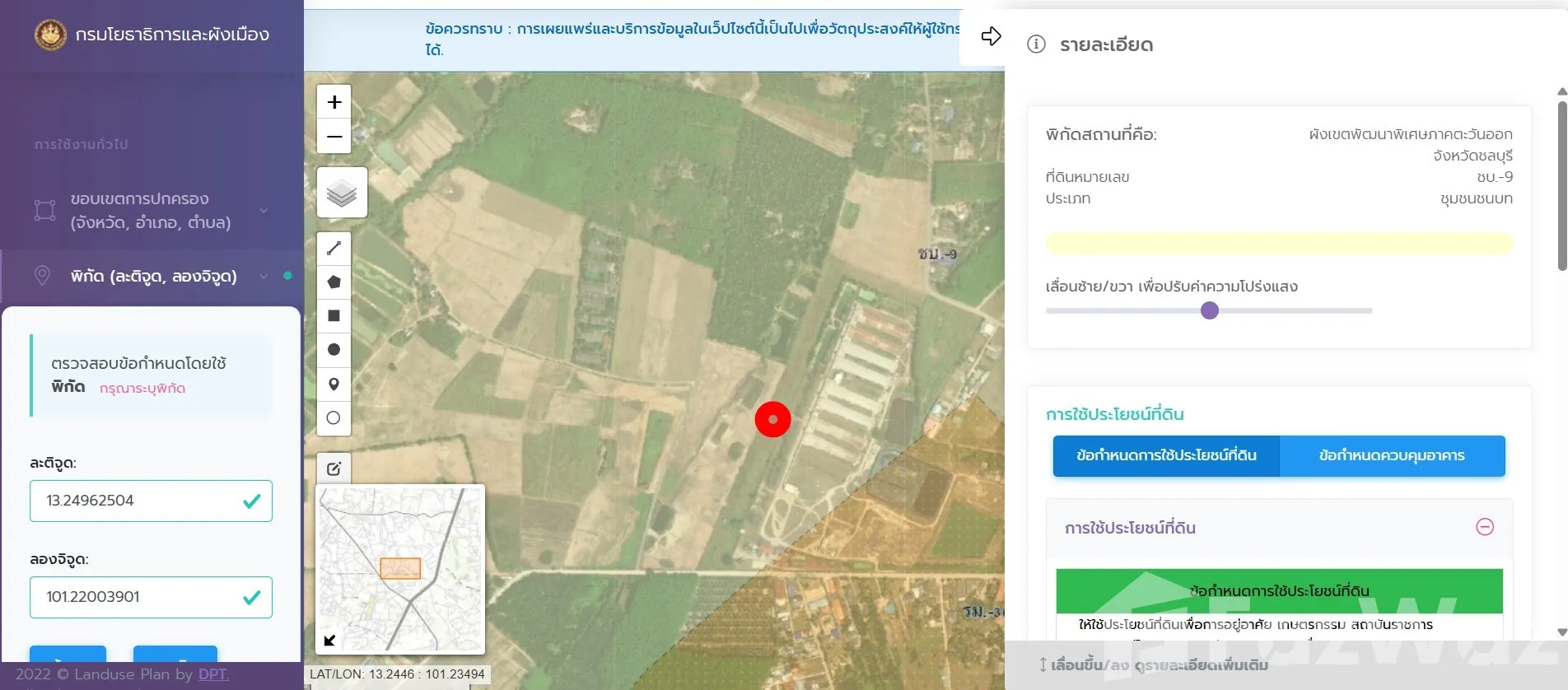Screen dimensions: 1568x690
Task: Select the draw rectangle tool
Action: [x=334, y=316]
